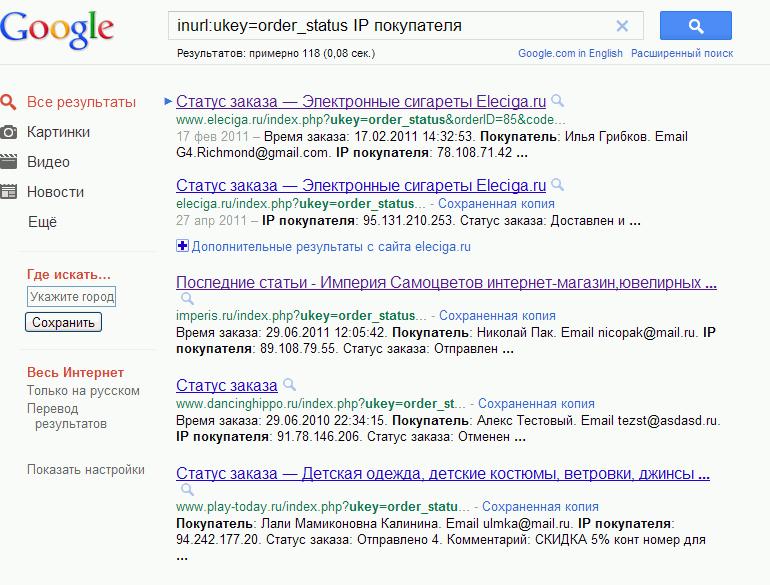Select Все результаты in the sidebar
The width and height of the screenshot is (770, 585).
pyautogui.click(x=82, y=102)
